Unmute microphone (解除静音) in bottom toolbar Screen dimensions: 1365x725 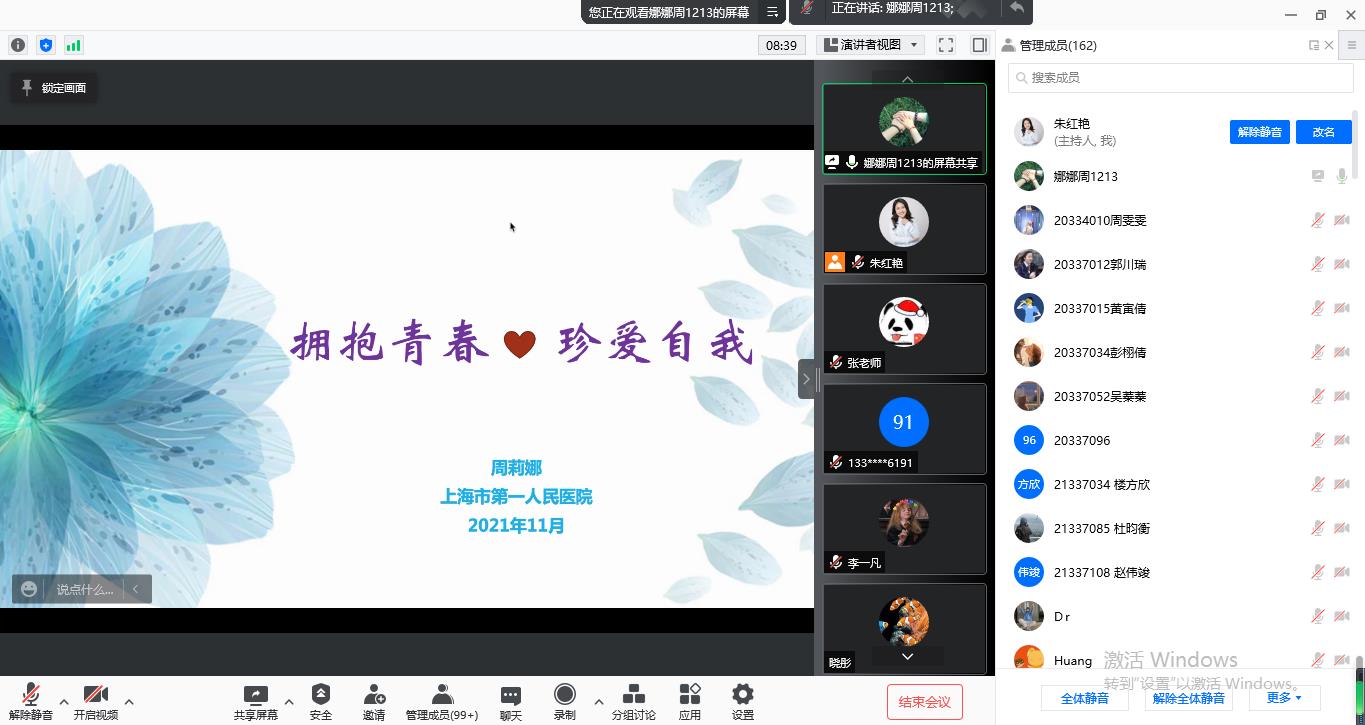pyautogui.click(x=31, y=701)
